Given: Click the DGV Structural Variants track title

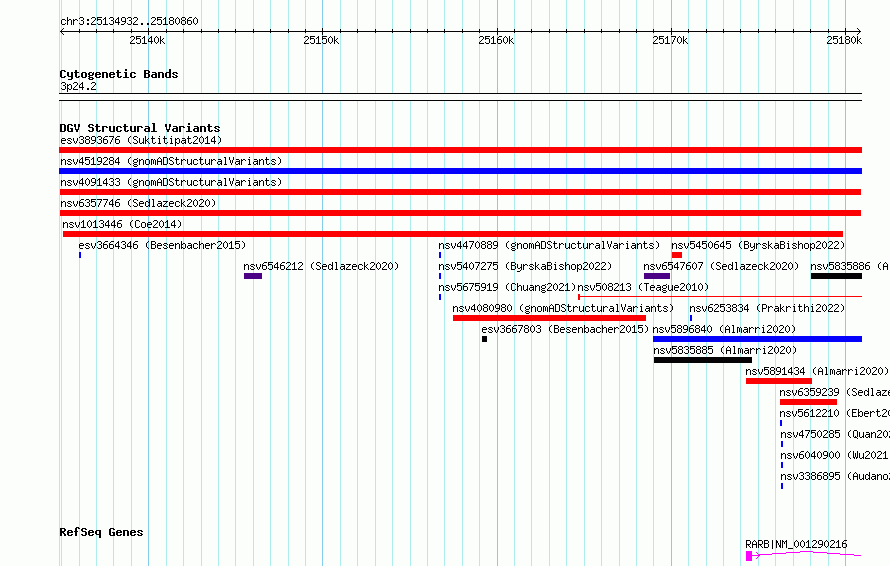Looking at the screenshot, I should (140, 128).
